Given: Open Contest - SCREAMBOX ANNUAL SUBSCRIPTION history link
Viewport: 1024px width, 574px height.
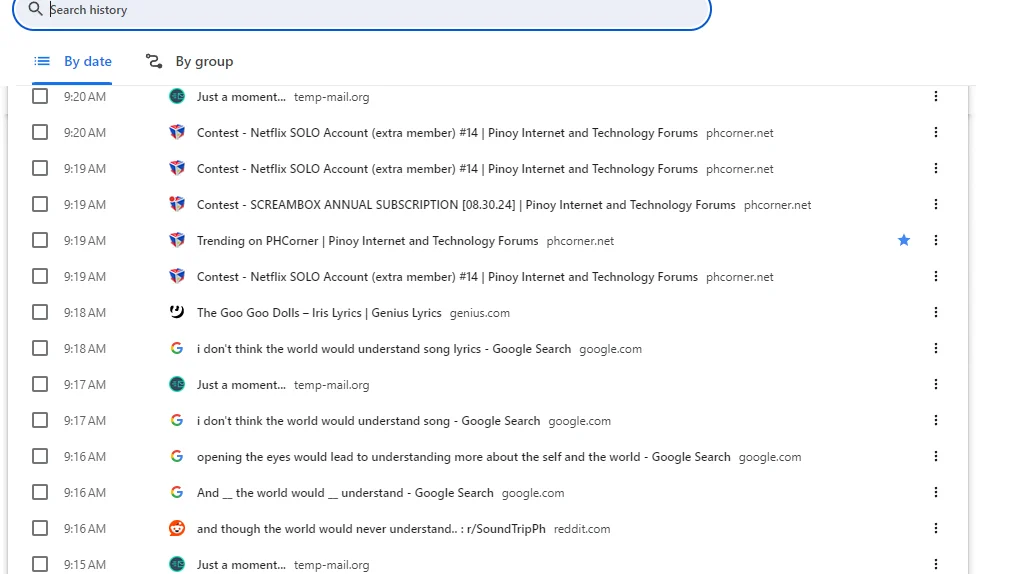Looking at the screenshot, I should tap(466, 205).
